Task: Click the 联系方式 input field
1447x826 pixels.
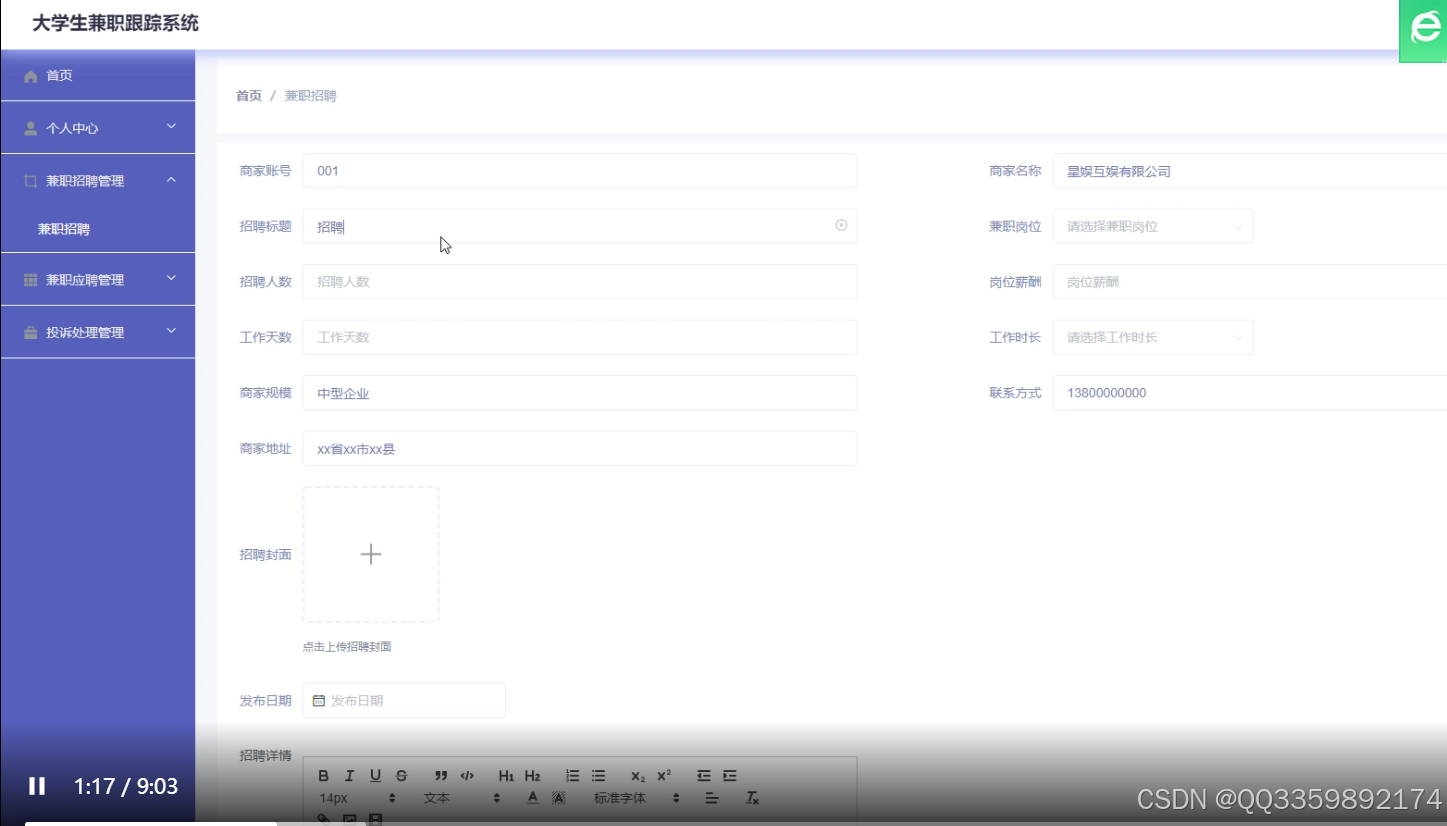Action: tap(1250, 393)
